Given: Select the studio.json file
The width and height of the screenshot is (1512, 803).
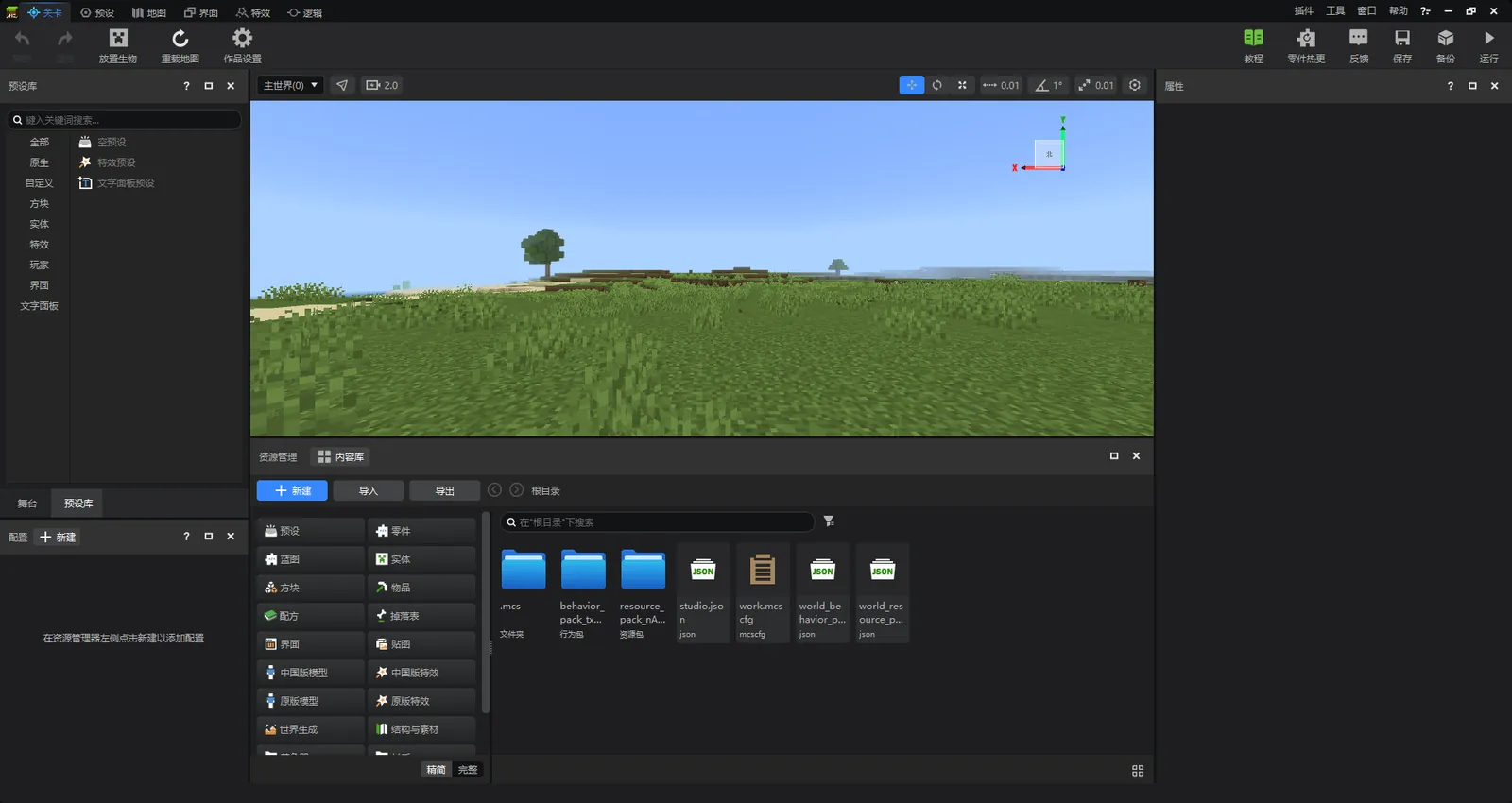Looking at the screenshot, I should tap(702, 593).
